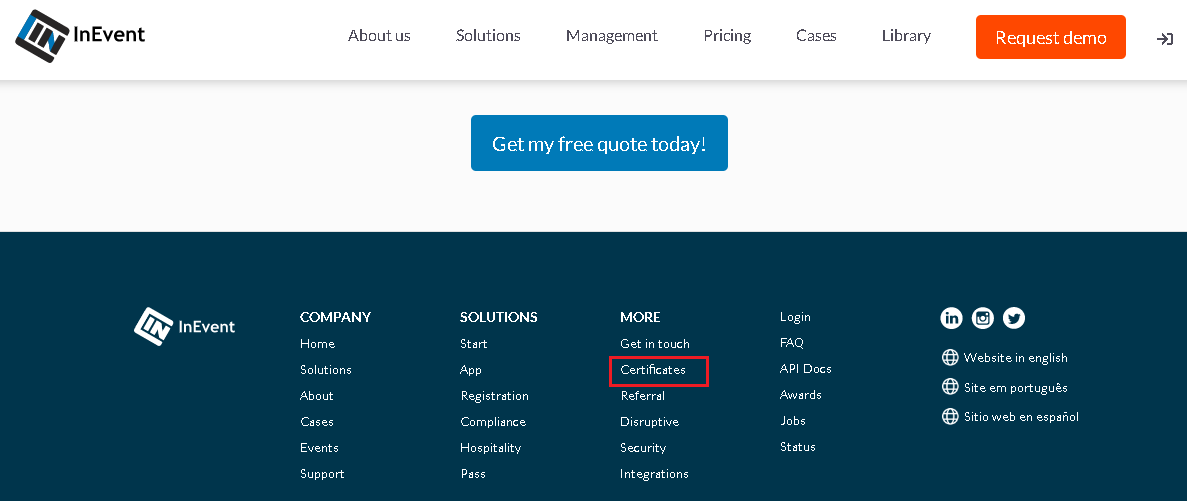The image size is (1187, 501).
Task: Open the Solutions menu in header
Action: tap(488, 36)
